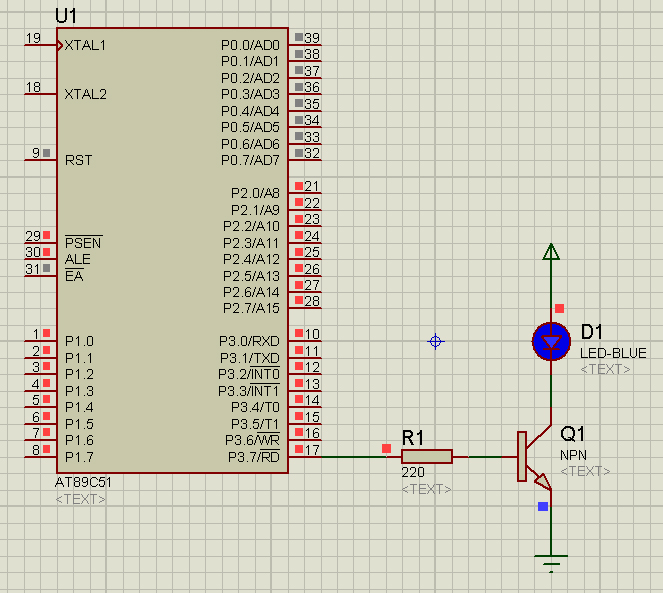Click the LED-BLUE value label
The width and height of the screenshot is (663, 593).
[613, 353]
